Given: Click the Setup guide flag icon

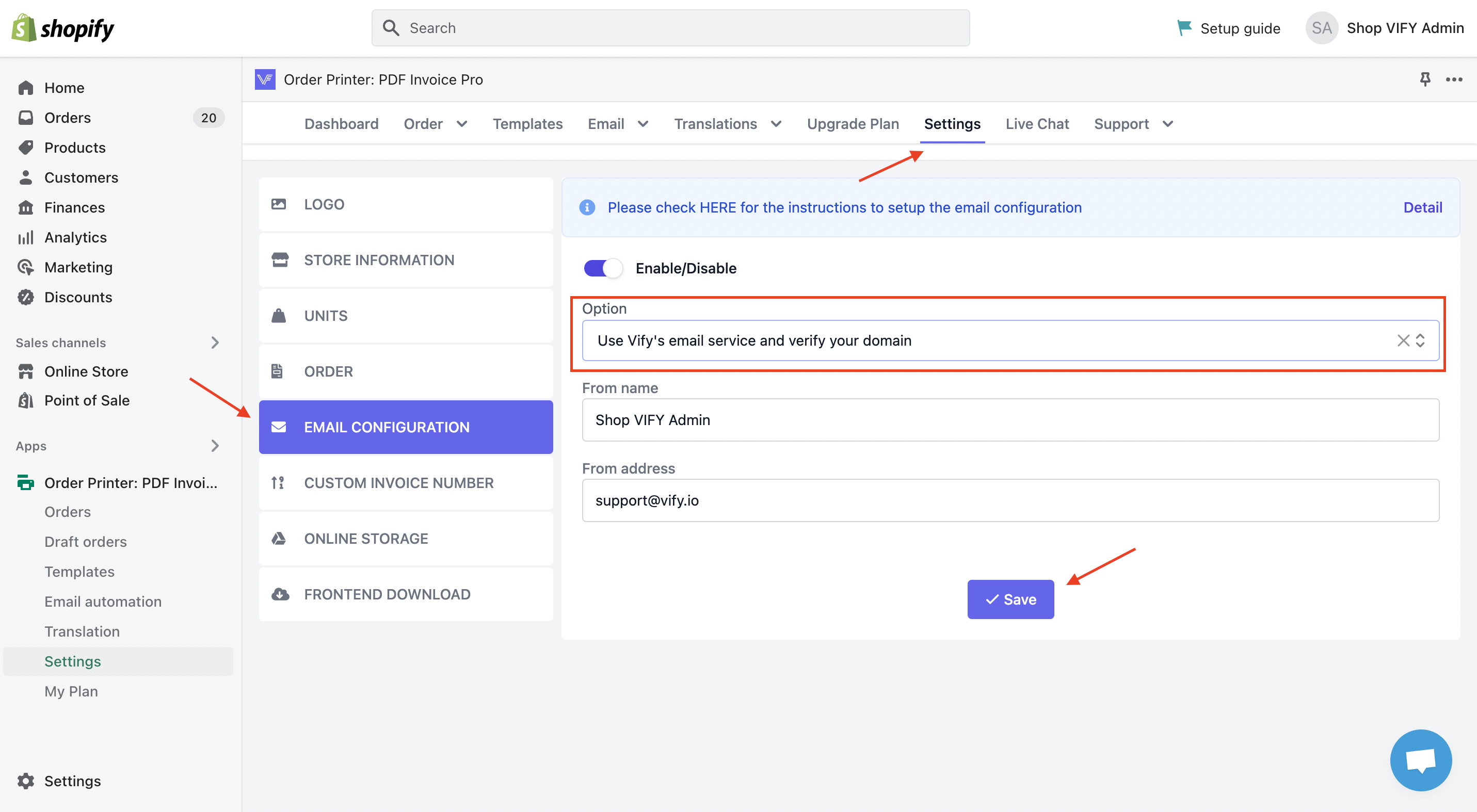Looking at the screenshot, I should [x=1183, y=27].
